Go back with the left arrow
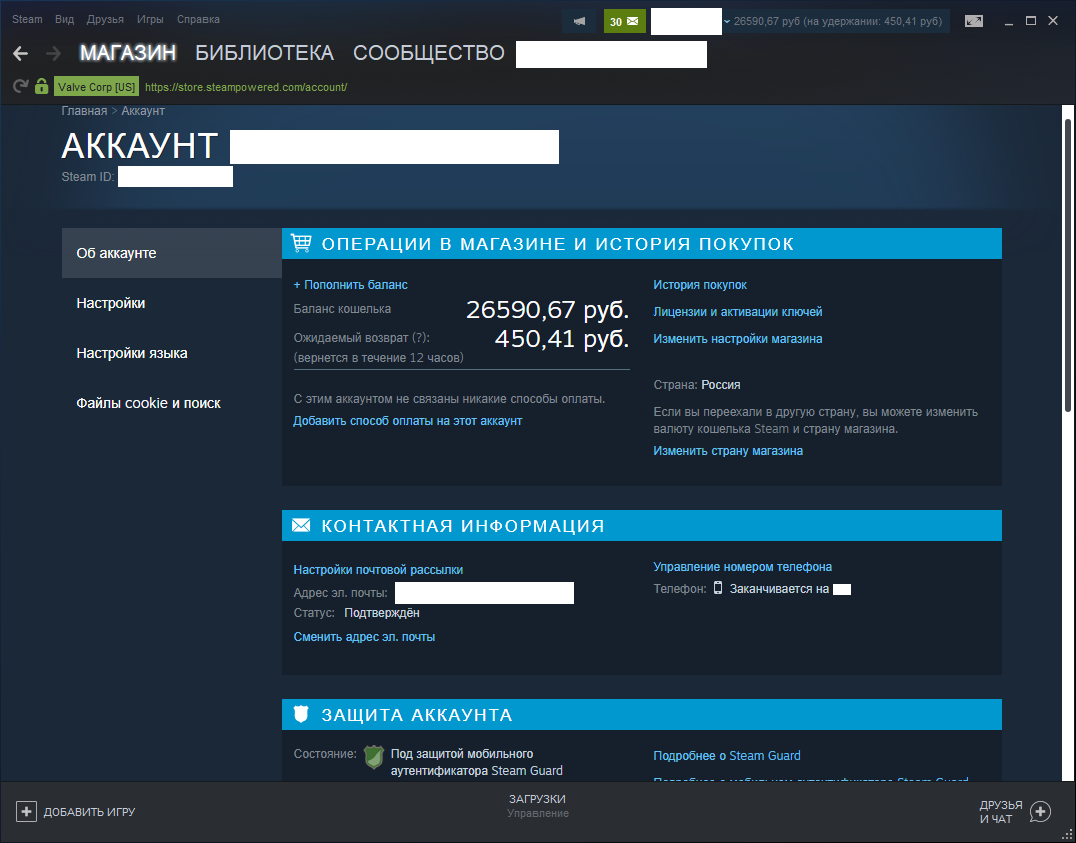 (21, 54)
